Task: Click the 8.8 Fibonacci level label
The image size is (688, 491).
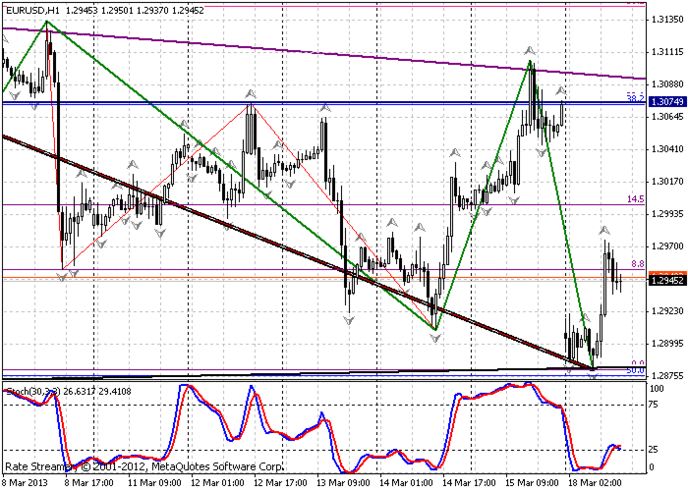Action: [636, 264]
